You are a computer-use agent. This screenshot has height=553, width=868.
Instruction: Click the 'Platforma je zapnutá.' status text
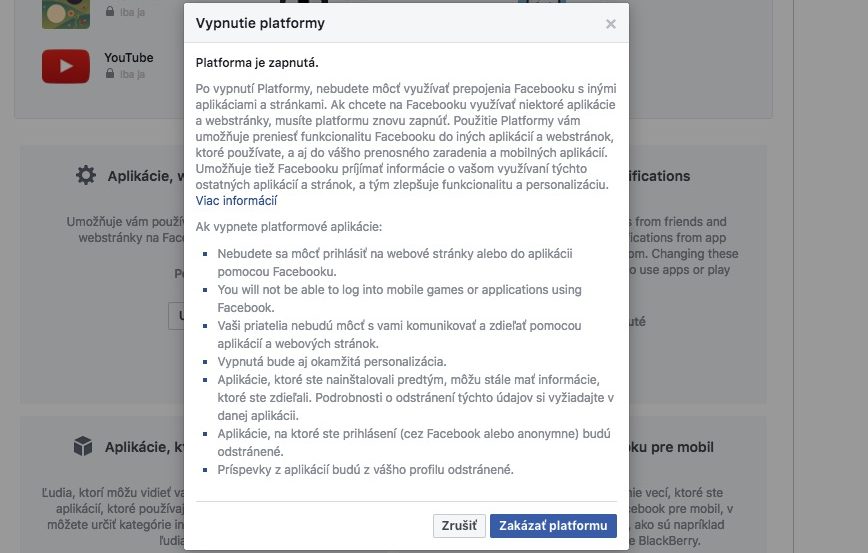257,63
